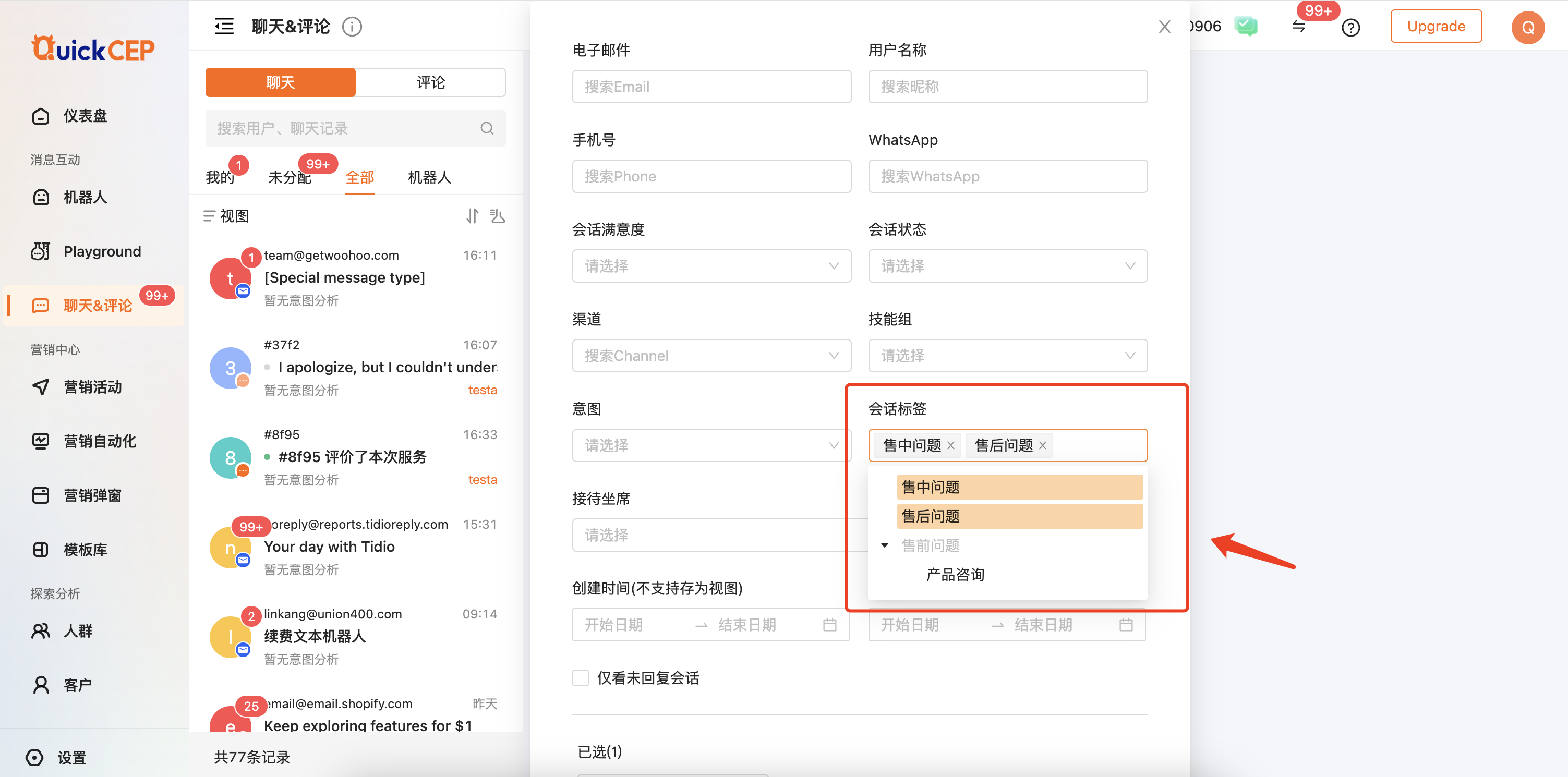Remove the 售中问题 tag chip
1568x777 pixels.
951,445
